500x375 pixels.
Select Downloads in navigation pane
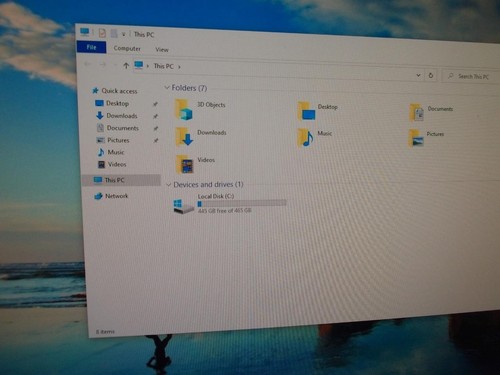pos(122,116)
